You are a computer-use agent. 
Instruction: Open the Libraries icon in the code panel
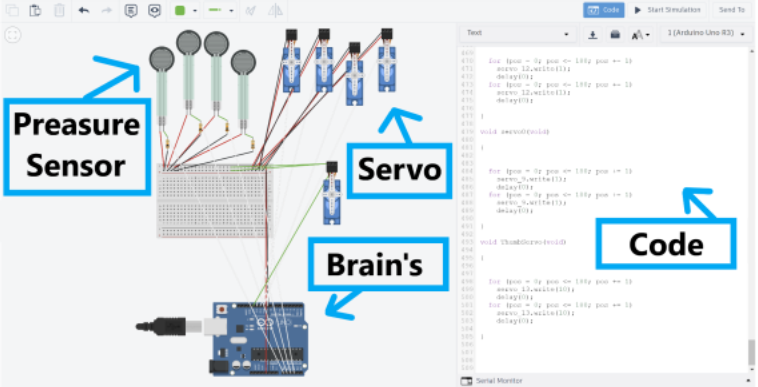point(615,34)
